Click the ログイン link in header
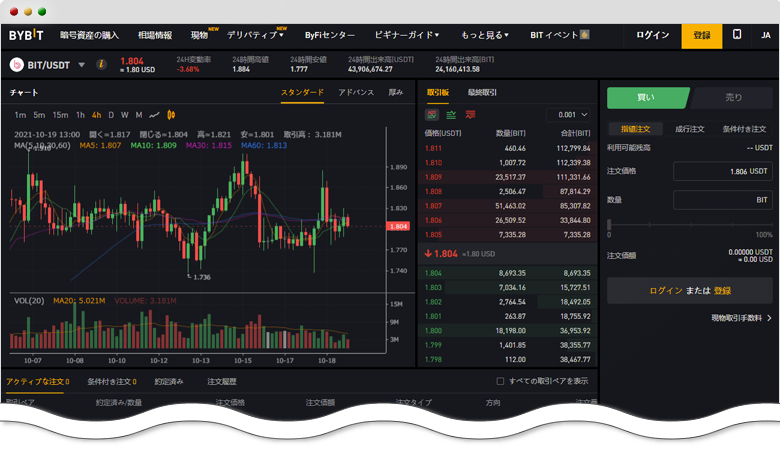 coord(653,35)
